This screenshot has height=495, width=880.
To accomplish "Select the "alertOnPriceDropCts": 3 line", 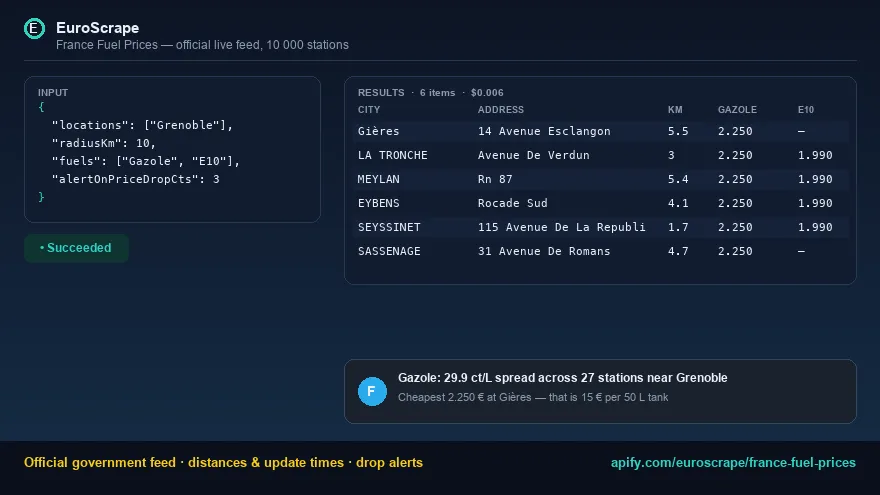I will point(136,179).
